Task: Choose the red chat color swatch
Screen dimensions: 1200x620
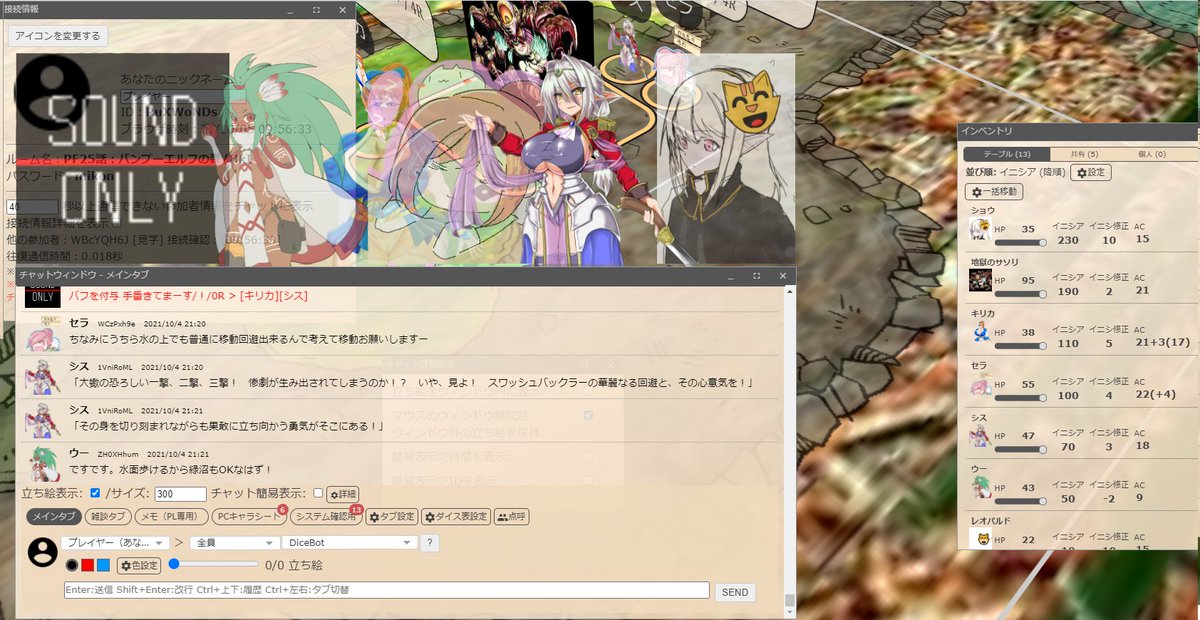Action: [87, 565]
